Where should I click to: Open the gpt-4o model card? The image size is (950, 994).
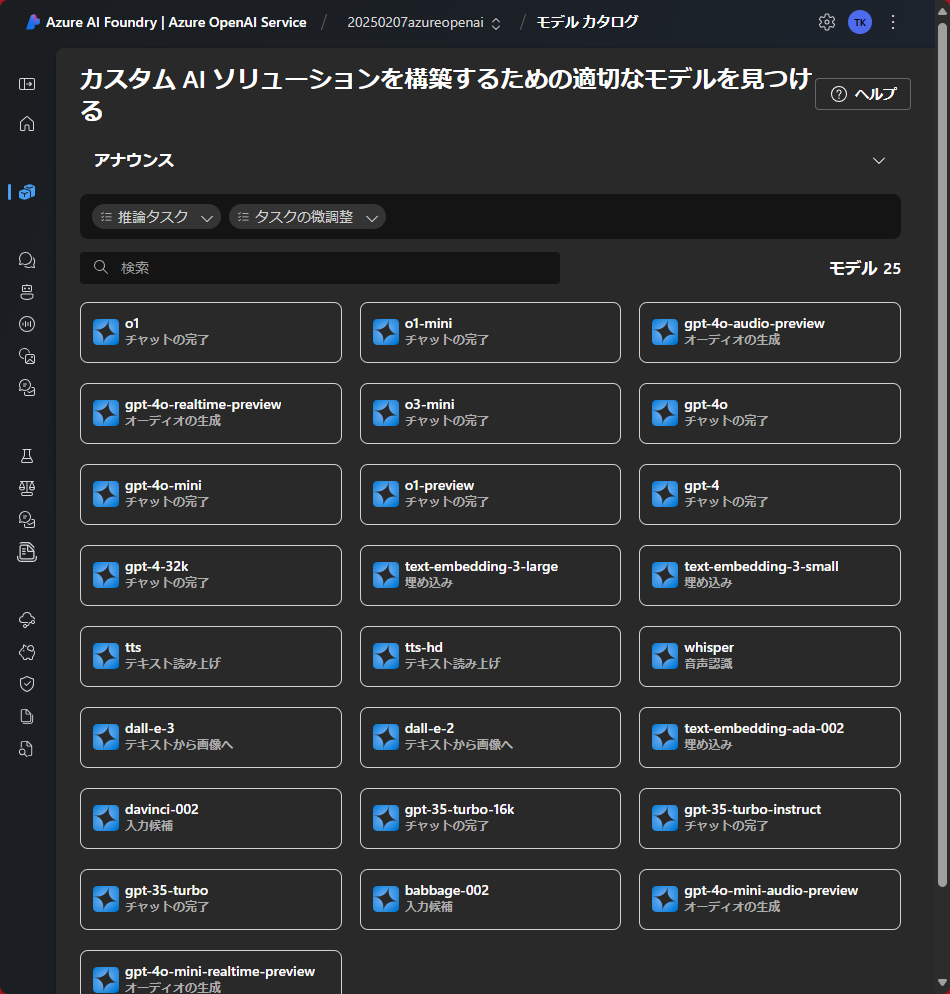pyautogui.click(x=769, y=413)
